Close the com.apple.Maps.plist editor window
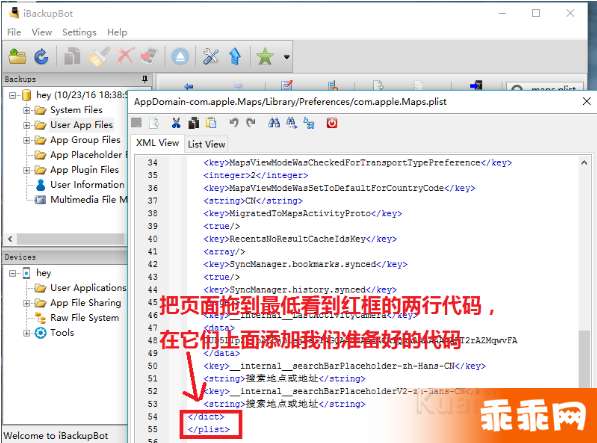 pos(587,101)
